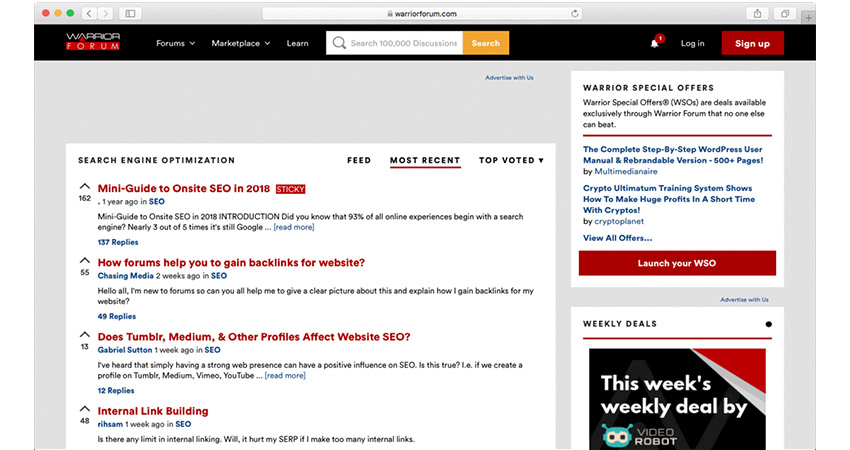Open the Safari share button

[757, 14]
